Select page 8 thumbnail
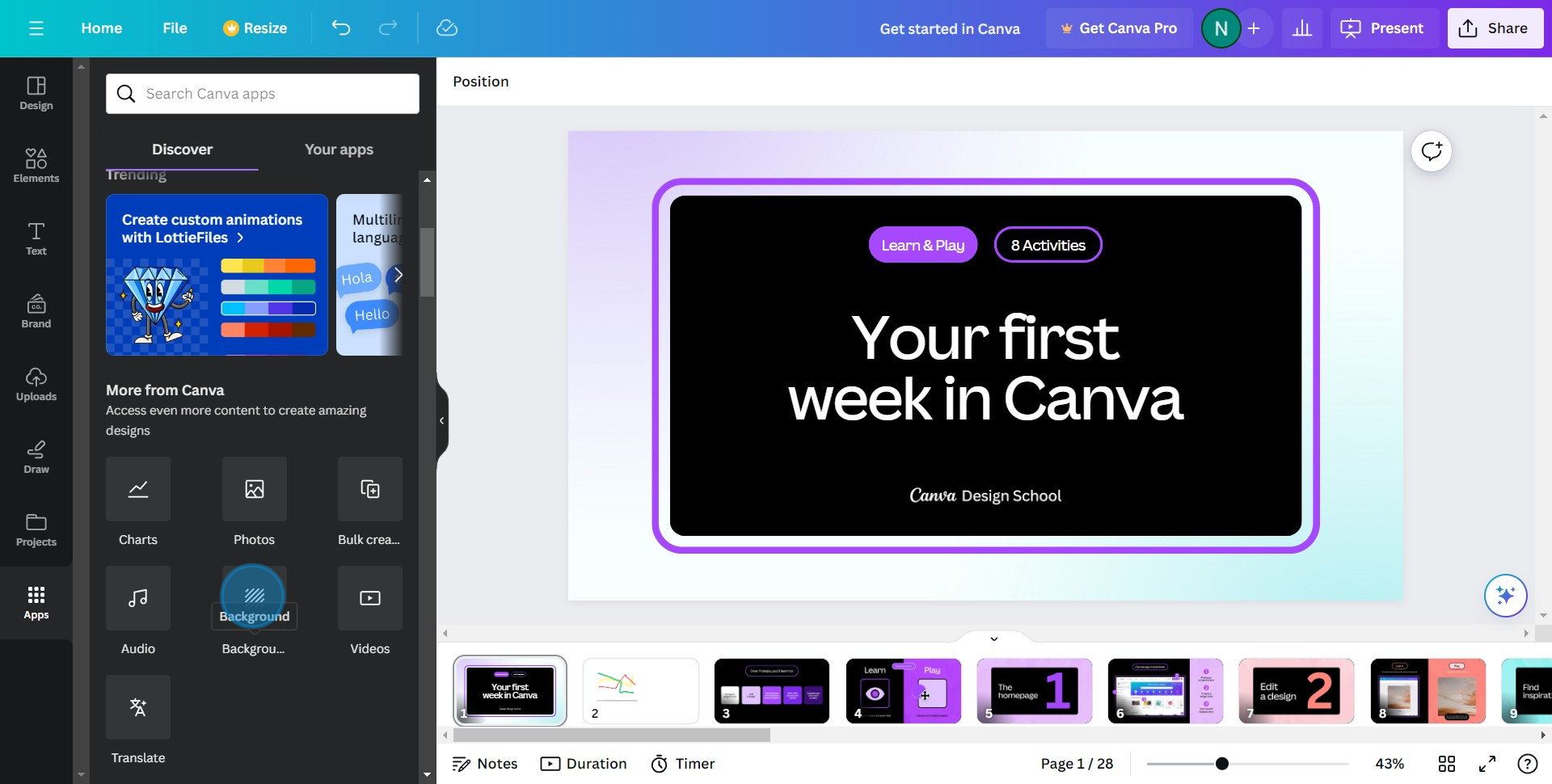 coord(1428,691)
